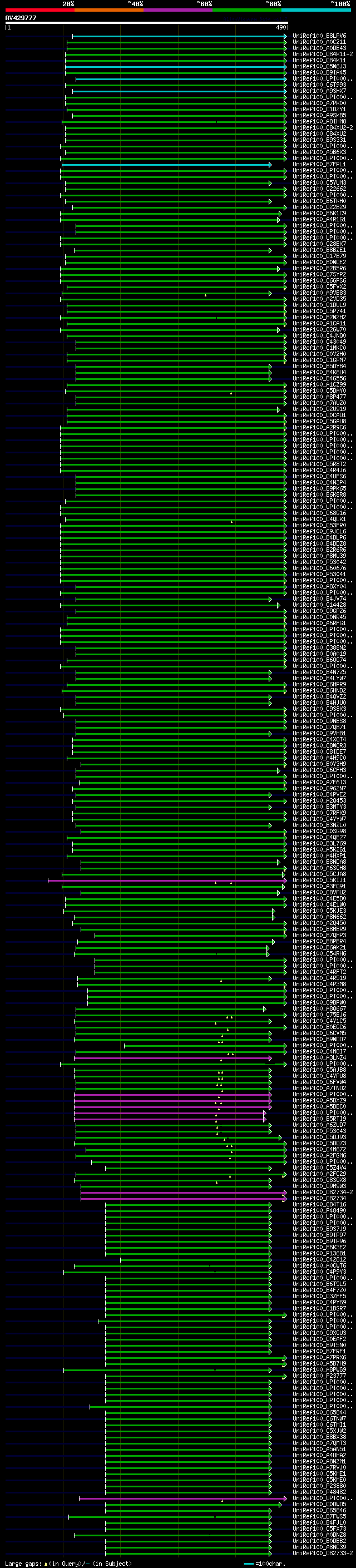This screenshot has width=356, height=1568.
Task: Open the UniRef100_B9IA45 entry
Action: coord(319,72)
